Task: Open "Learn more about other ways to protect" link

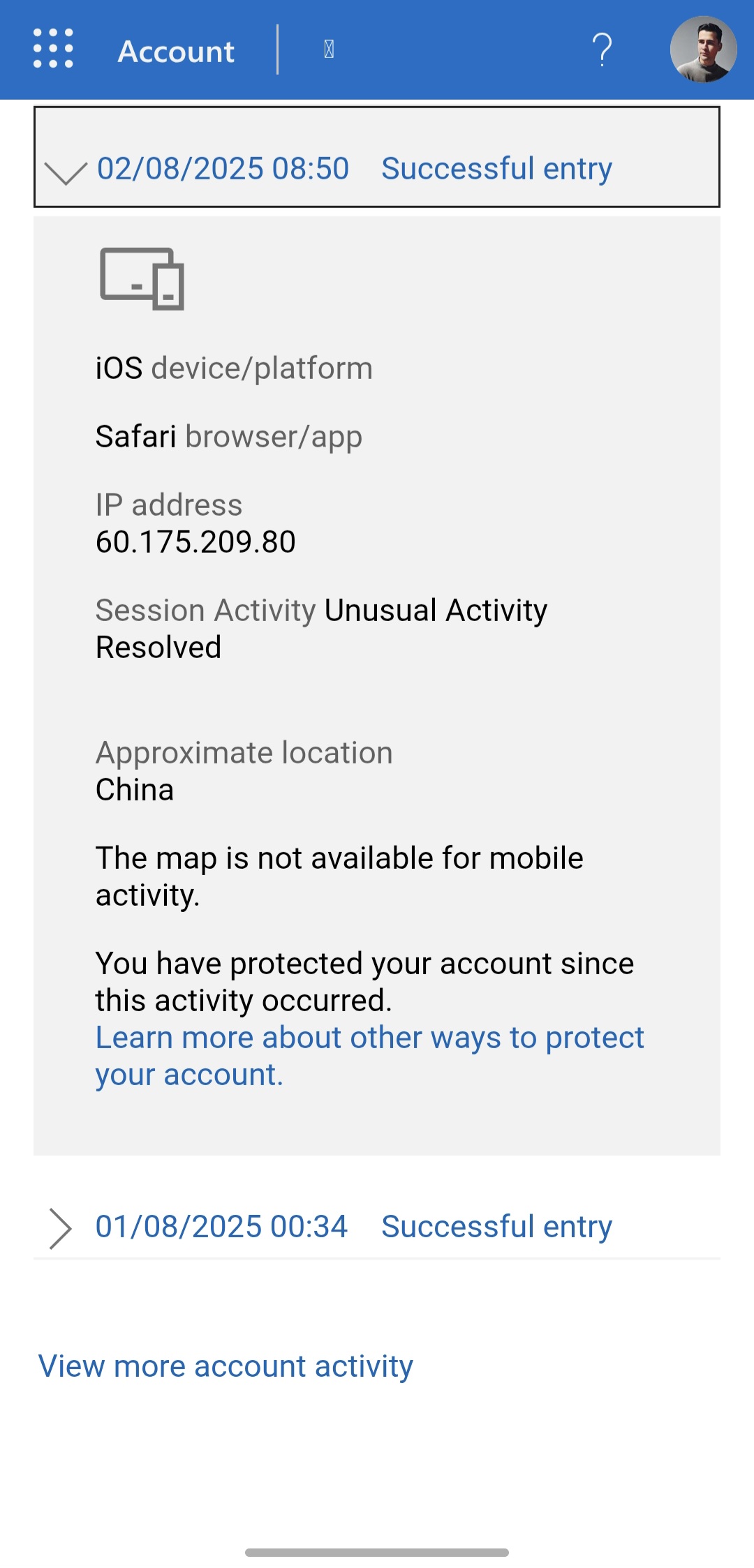Action: point(369,1038)
